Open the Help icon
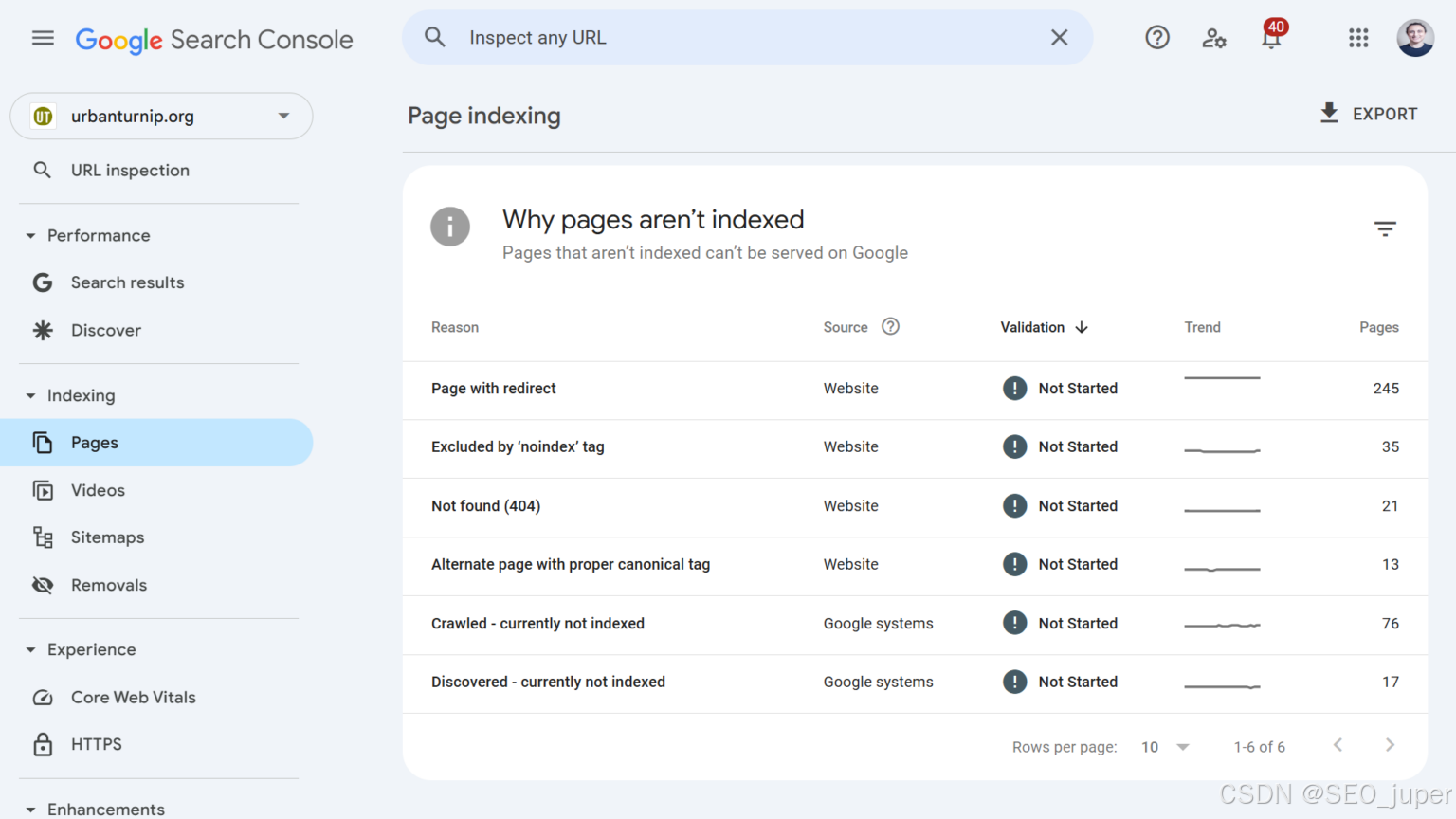This screenshot has height=819, width=1456. click(x=1157, y=37)
